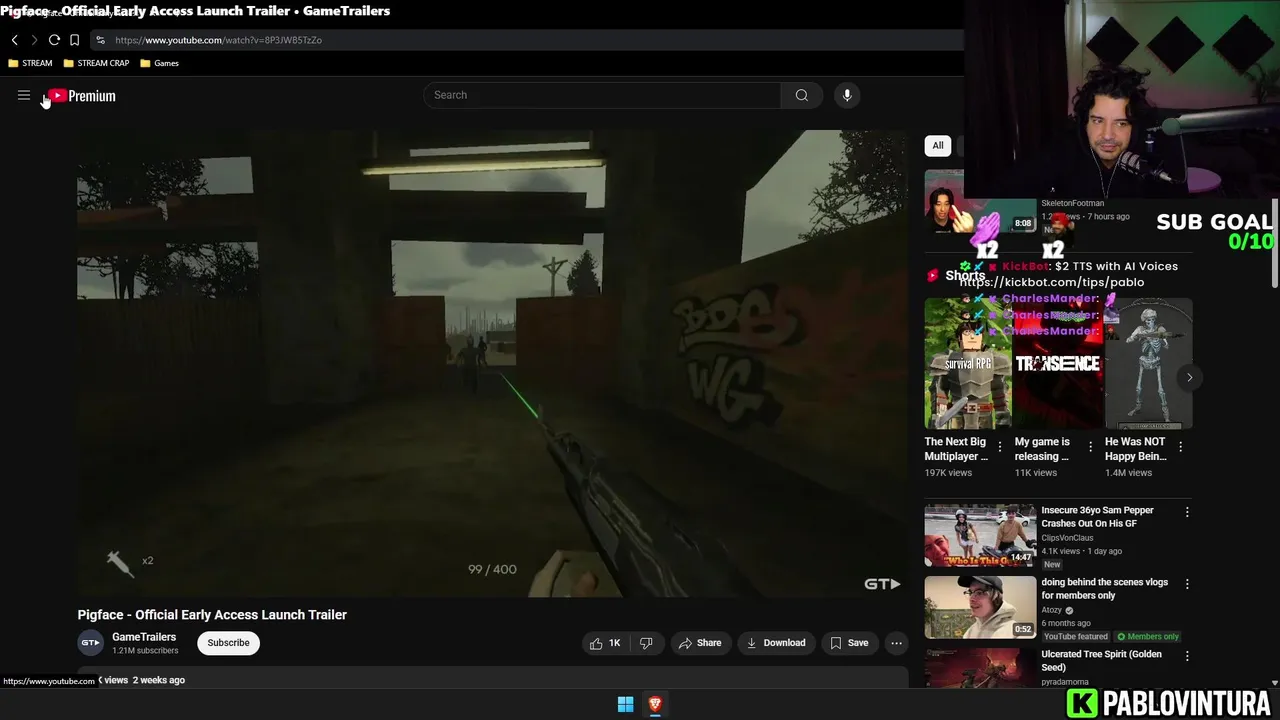Image resolution: width=1280 pixels, height=720 pixels.
Task: Click the 'Members only' badge
Action: click(1148, 637)
